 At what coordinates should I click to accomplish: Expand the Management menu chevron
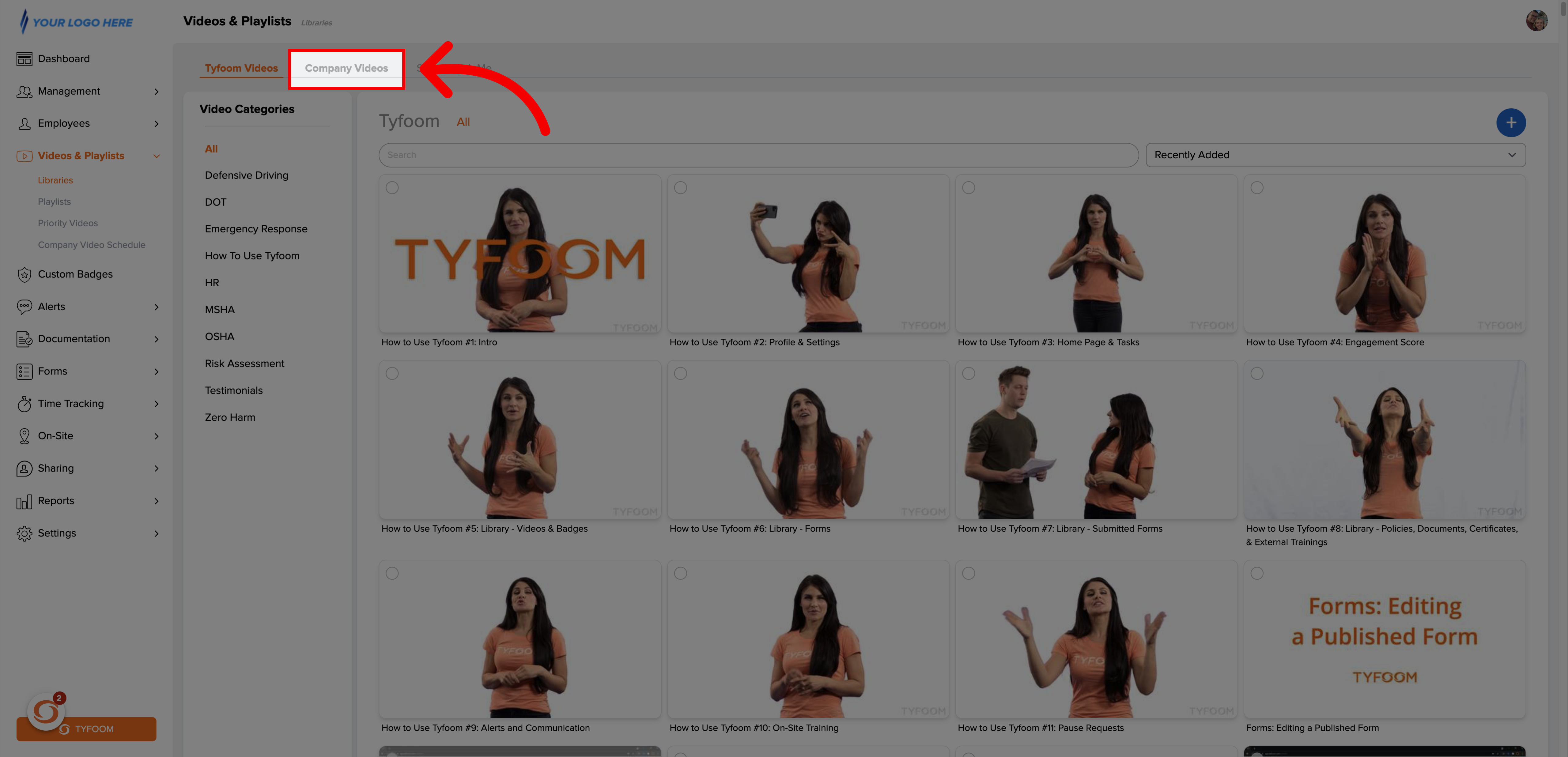click(x=157, y=92)
